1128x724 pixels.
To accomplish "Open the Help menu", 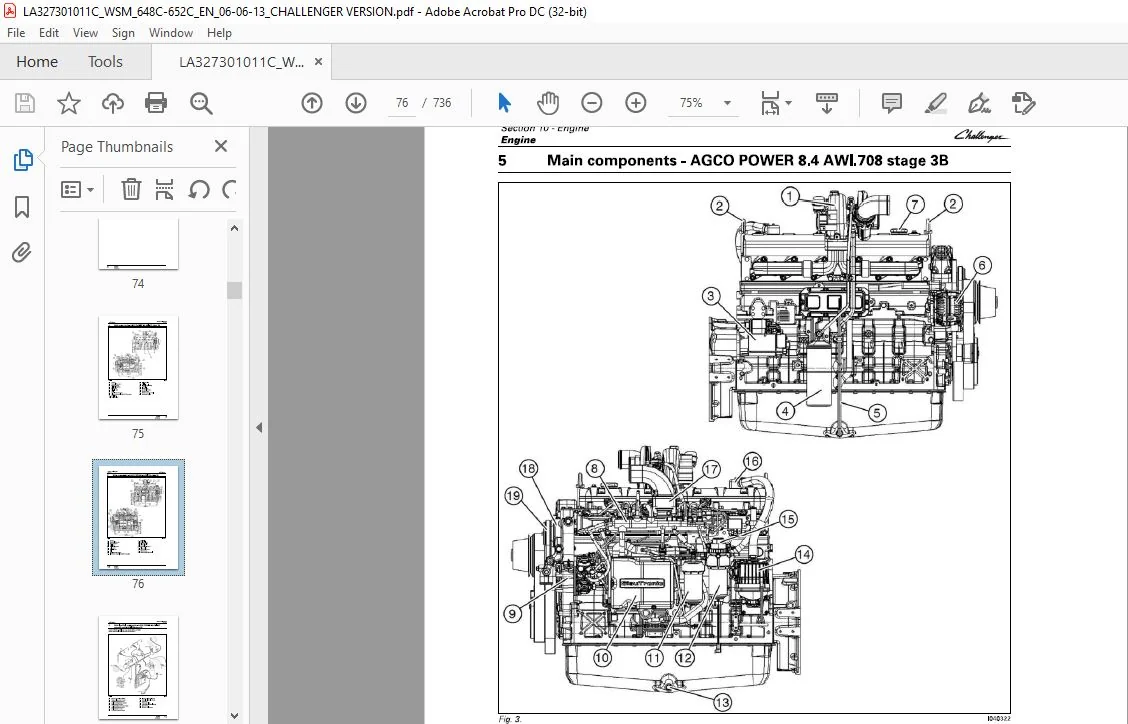I will [x=219, y=32].
